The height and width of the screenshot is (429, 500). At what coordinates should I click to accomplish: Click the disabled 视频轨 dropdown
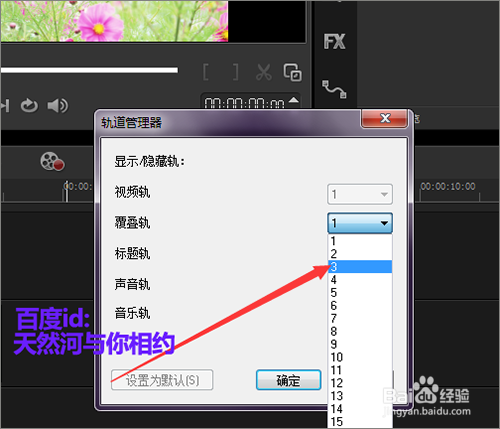360,194
